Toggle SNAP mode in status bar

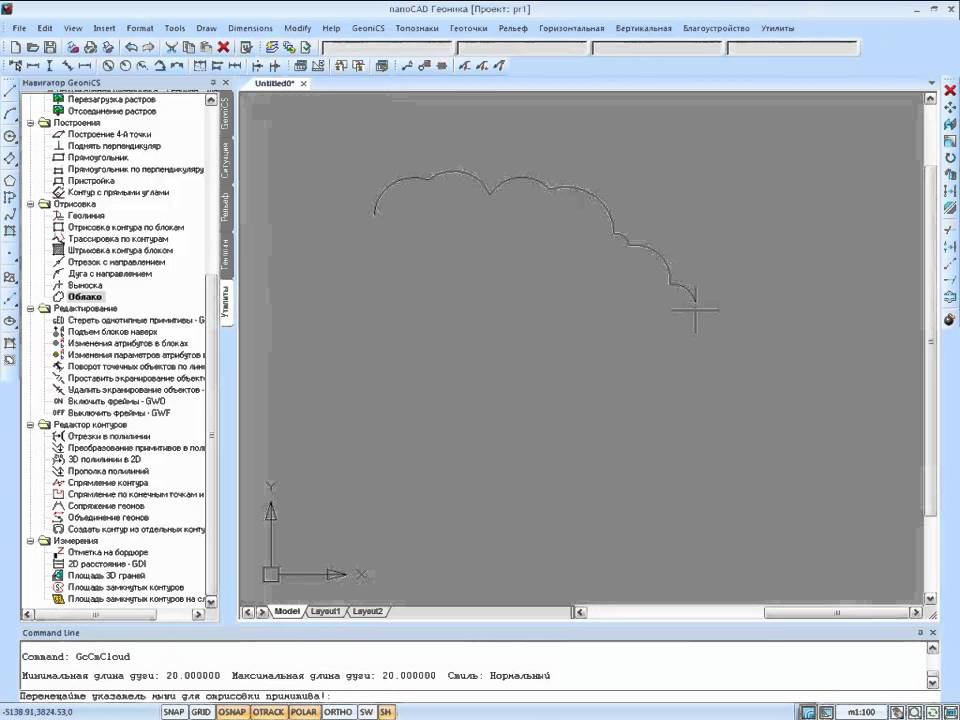[x=174, y=712]
